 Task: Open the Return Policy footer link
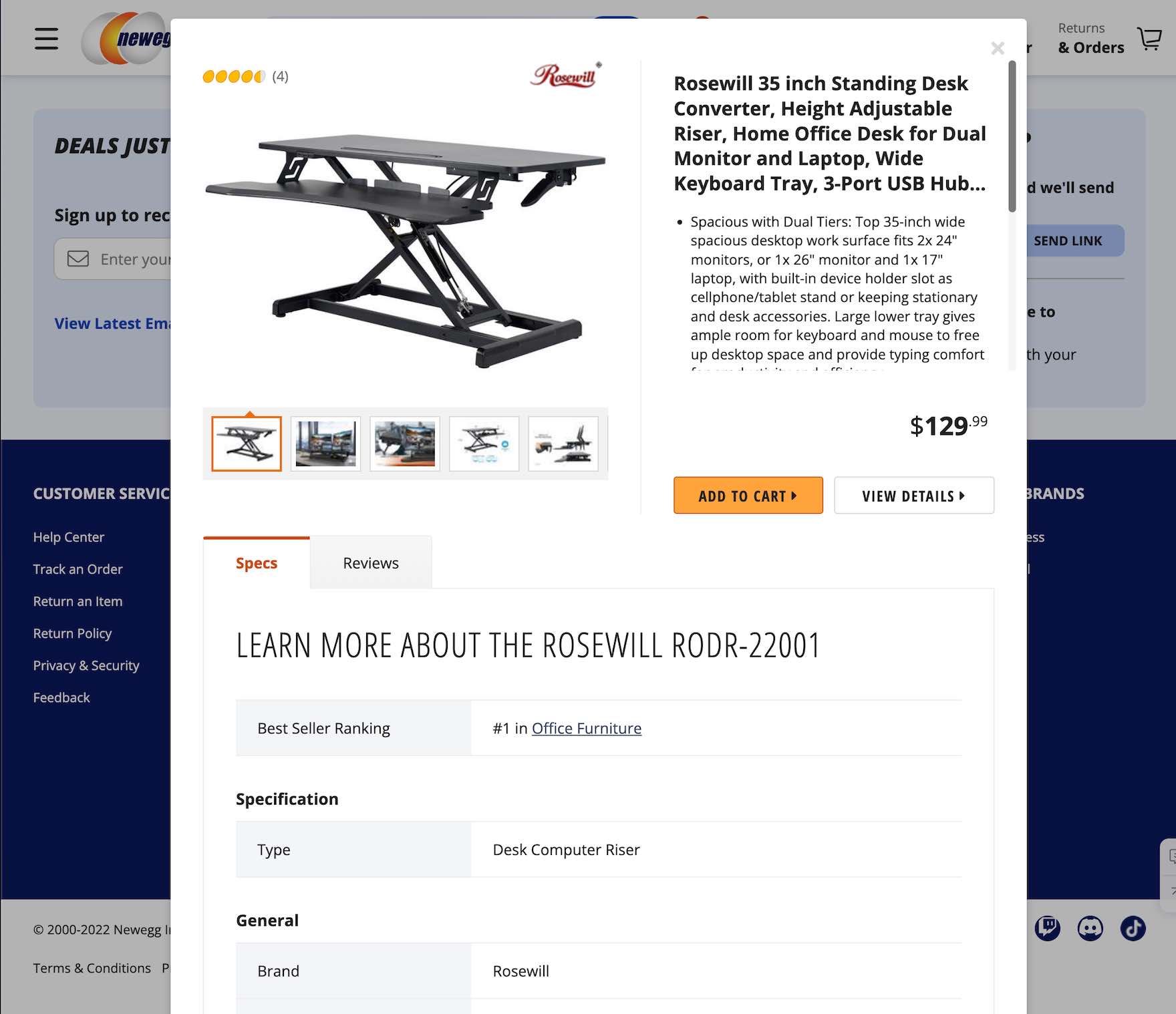72,633
